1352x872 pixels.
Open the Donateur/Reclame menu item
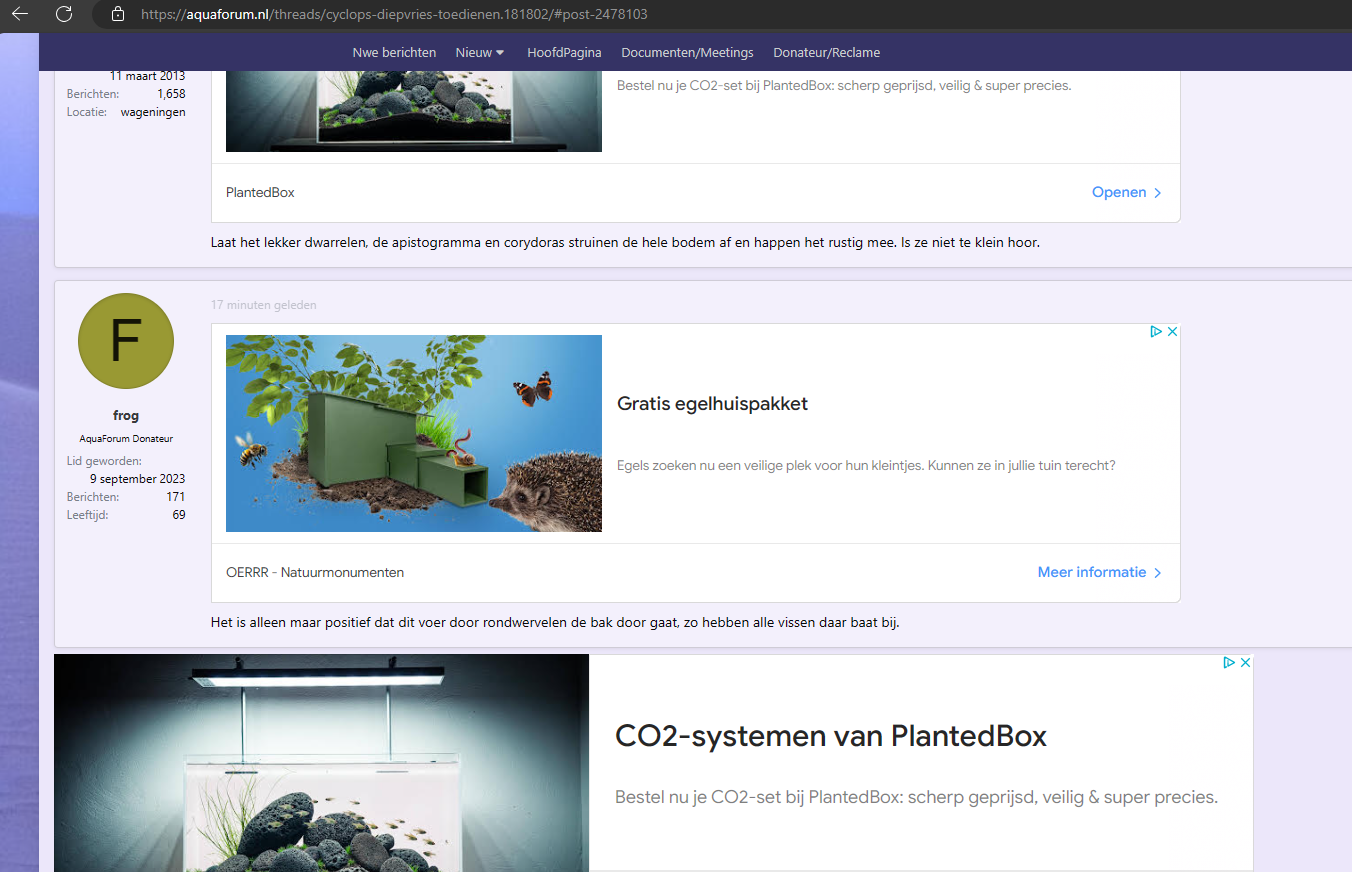826,52
